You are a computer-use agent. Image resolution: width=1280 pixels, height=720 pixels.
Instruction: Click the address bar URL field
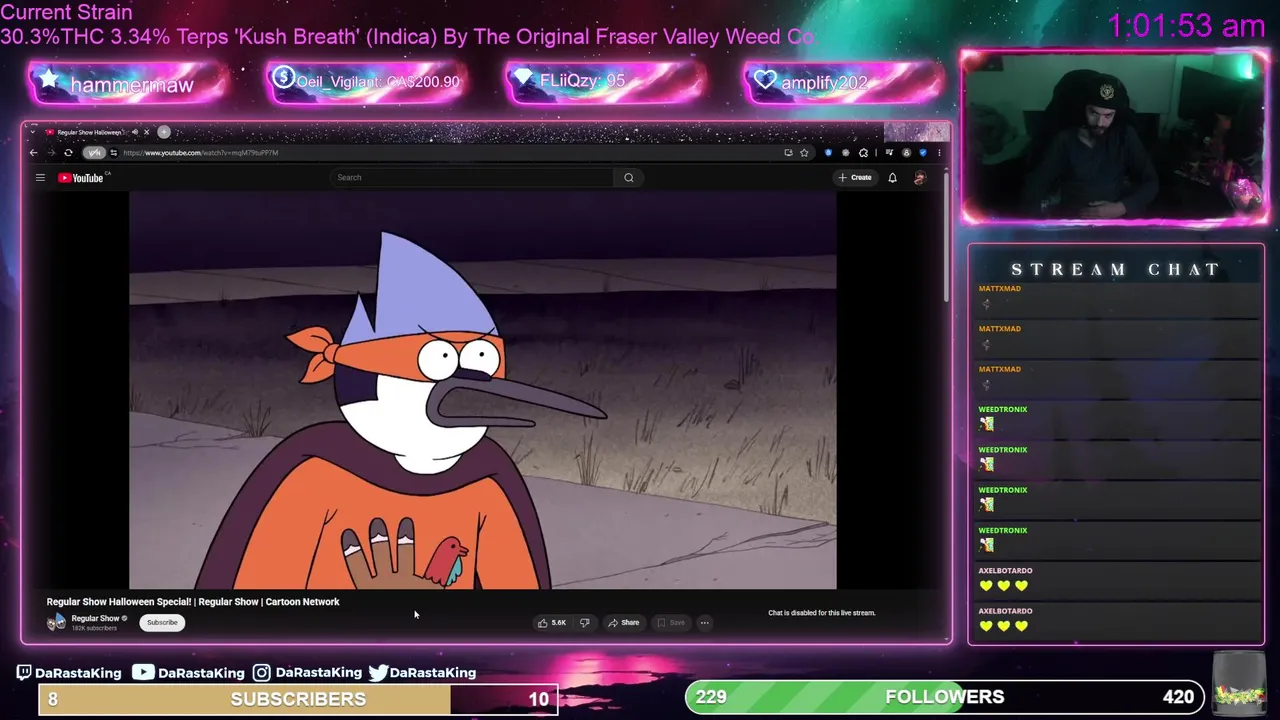(450, 153)
